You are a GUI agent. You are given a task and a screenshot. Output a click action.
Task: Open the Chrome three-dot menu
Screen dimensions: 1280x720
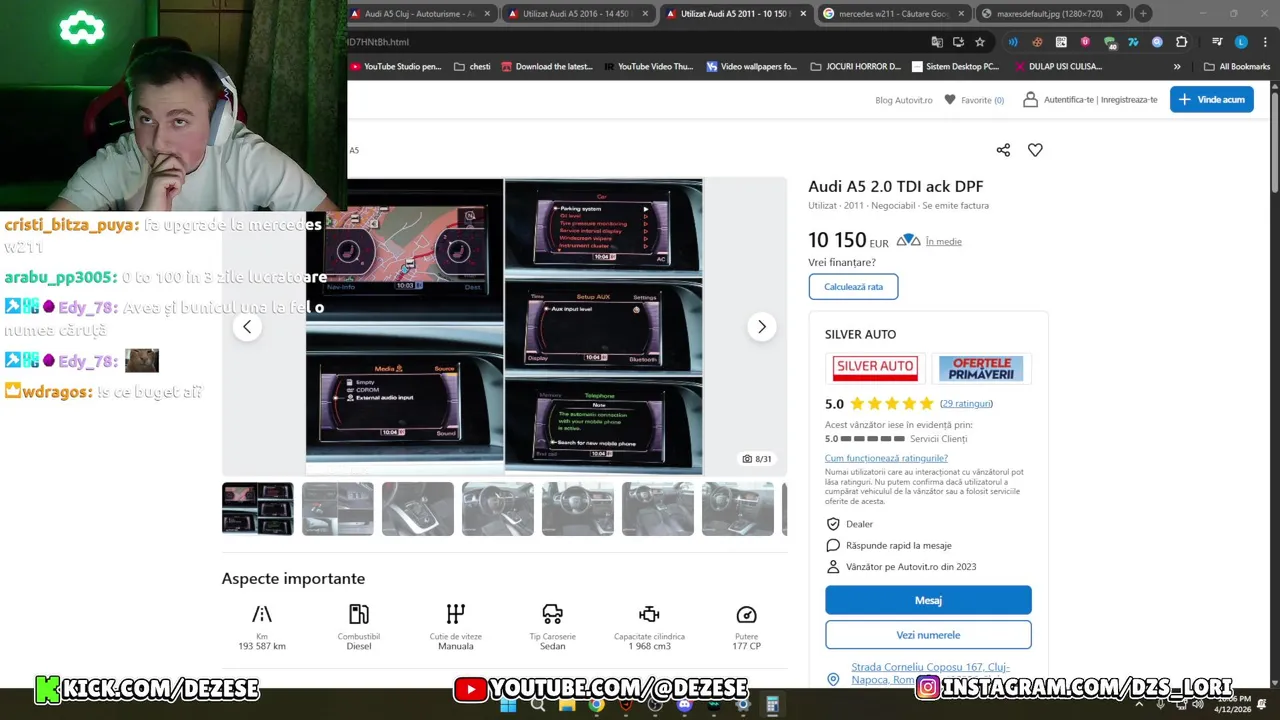1263,42
